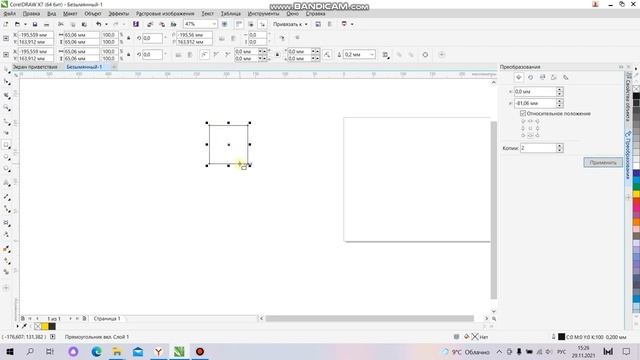Increase the copies count stepper

click(560, 146)
